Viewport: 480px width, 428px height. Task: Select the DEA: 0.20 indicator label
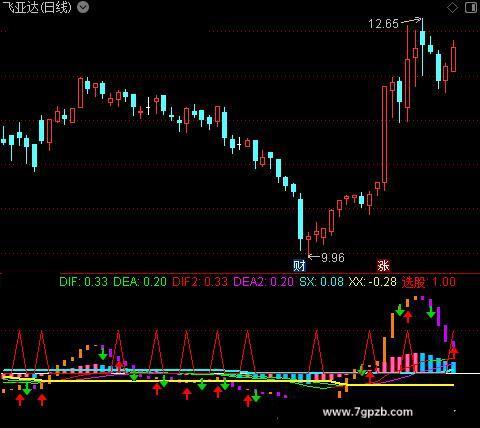[140, 282]
